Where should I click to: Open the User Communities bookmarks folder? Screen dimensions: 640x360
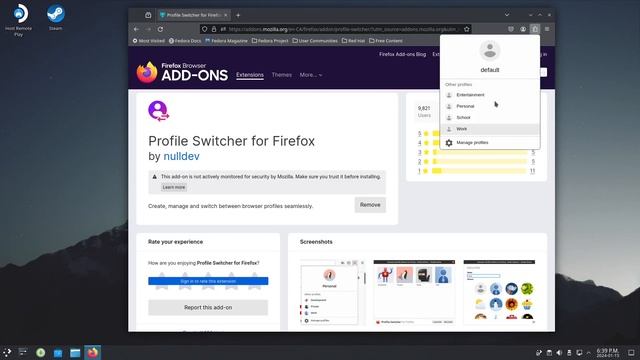click(315, 41)
